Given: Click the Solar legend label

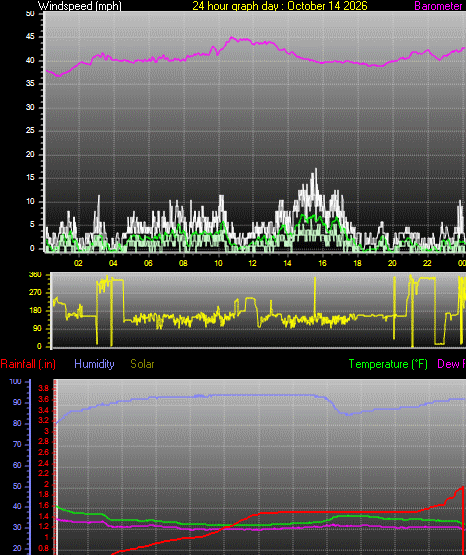Looking at the screenshot, I should pos(142,364).
